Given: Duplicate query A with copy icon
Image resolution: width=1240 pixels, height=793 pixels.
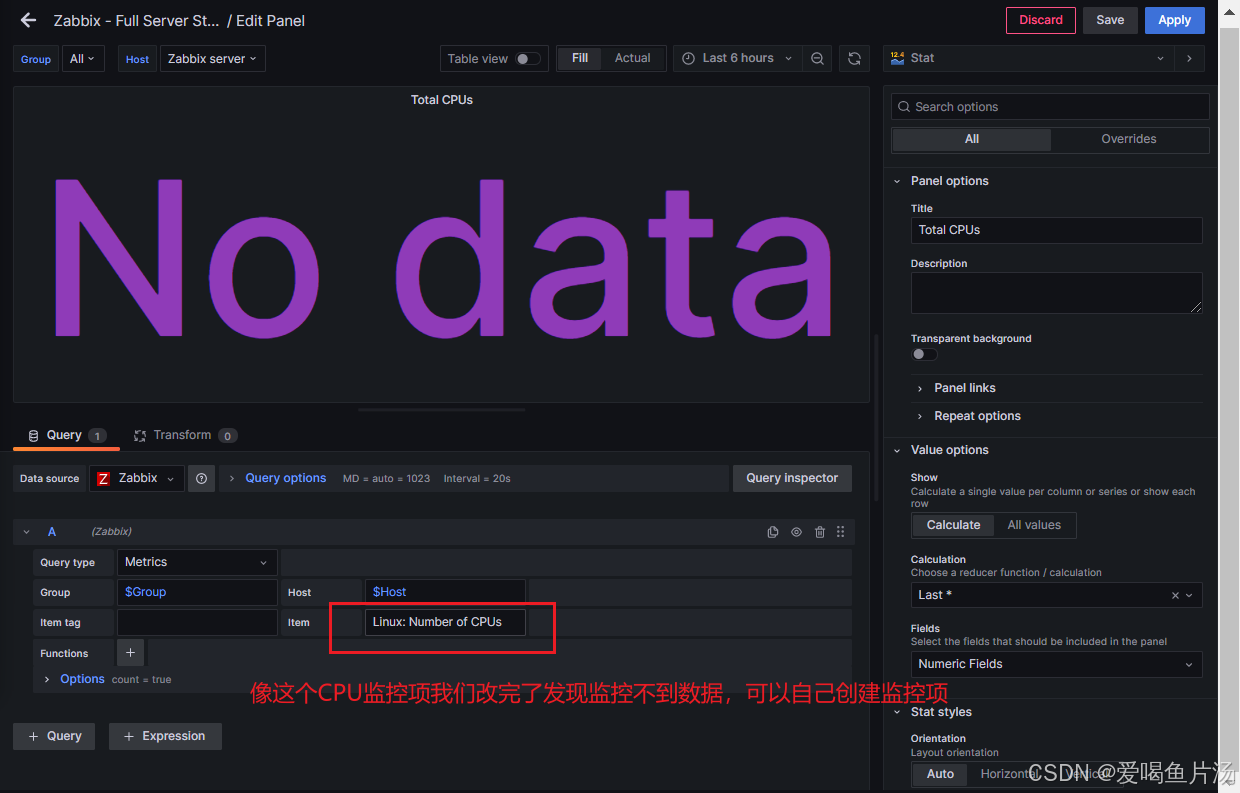Looking at the screenshot, I should pos(773,532).
